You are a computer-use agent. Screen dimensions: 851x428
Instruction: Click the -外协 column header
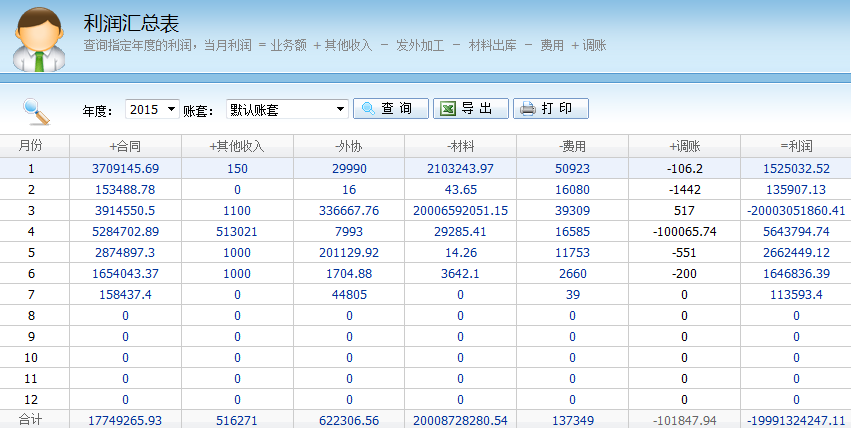point(348,146)
